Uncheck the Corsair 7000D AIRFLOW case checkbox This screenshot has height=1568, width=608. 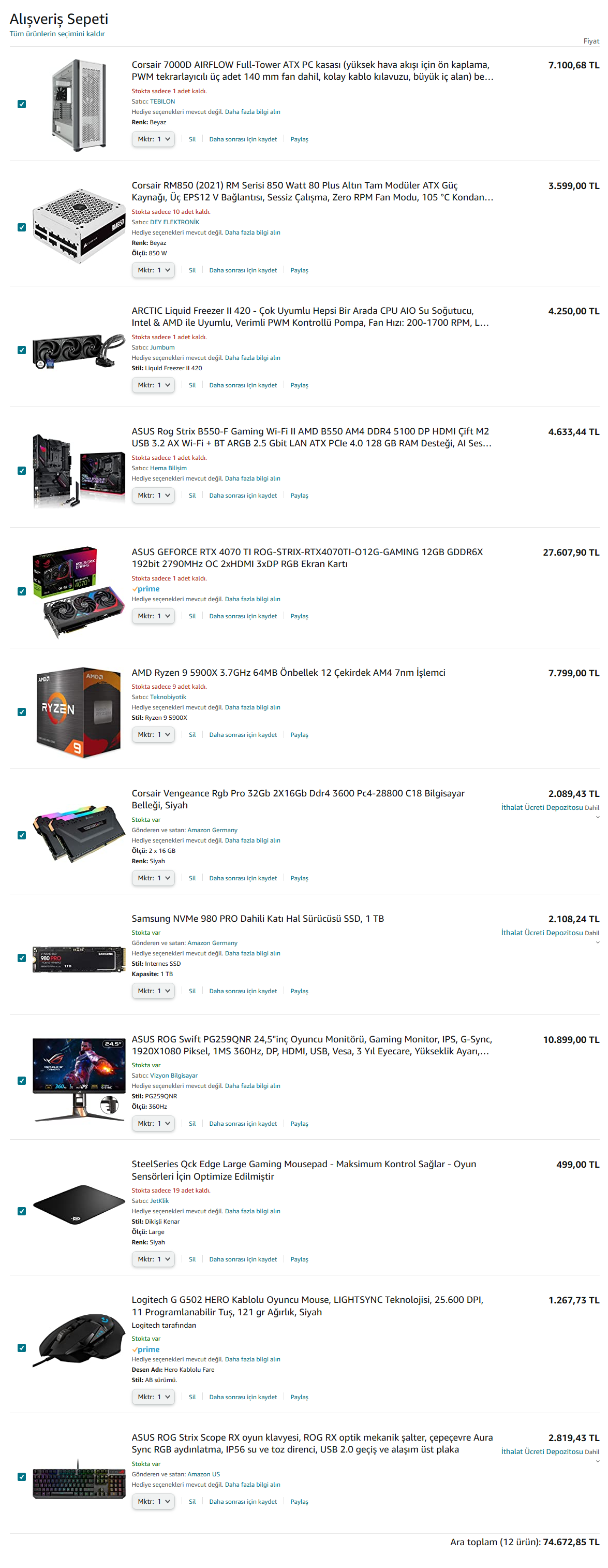click(x=22, y=104)
